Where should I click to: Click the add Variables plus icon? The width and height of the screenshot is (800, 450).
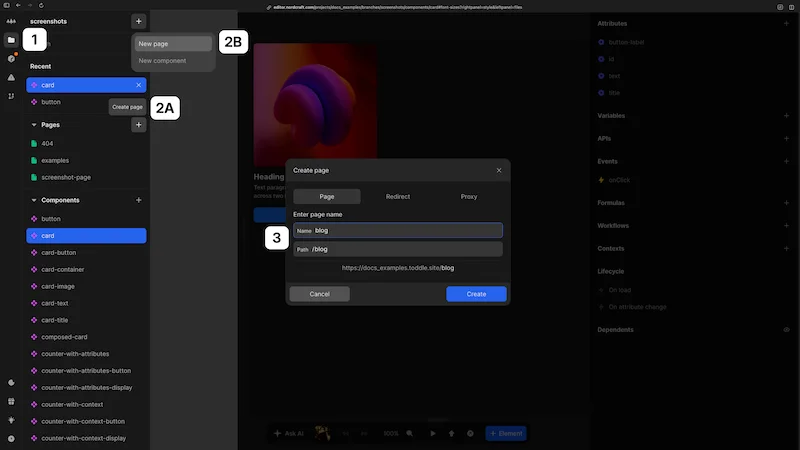point(786,116)
